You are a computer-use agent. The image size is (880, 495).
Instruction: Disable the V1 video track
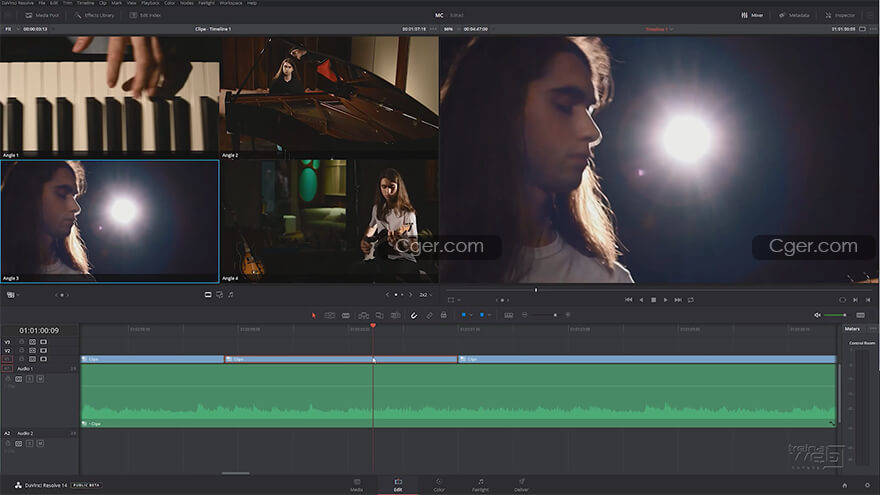click(43, 359)
